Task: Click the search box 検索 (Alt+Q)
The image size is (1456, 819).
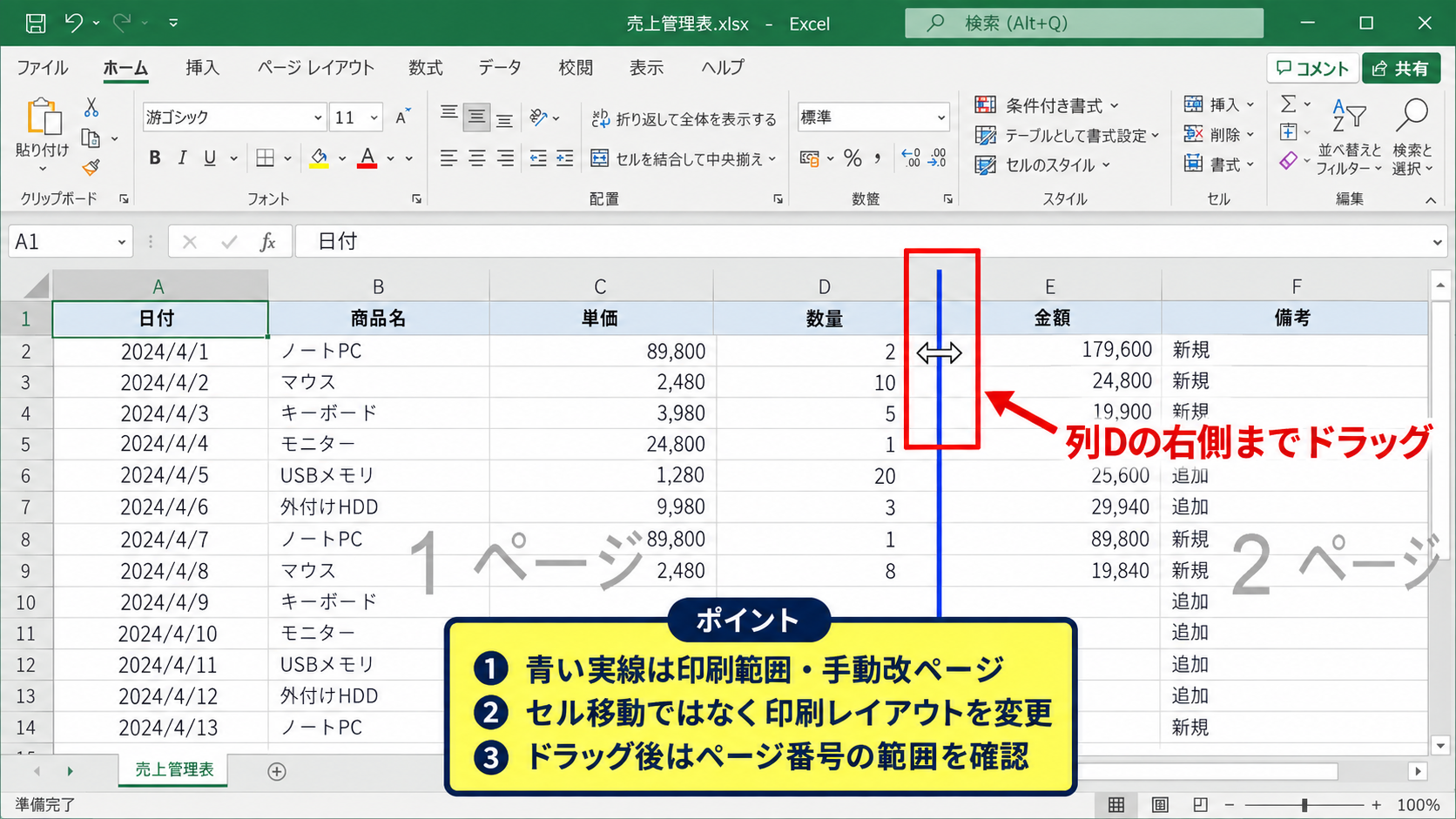Action: [x=1084, y=23]
